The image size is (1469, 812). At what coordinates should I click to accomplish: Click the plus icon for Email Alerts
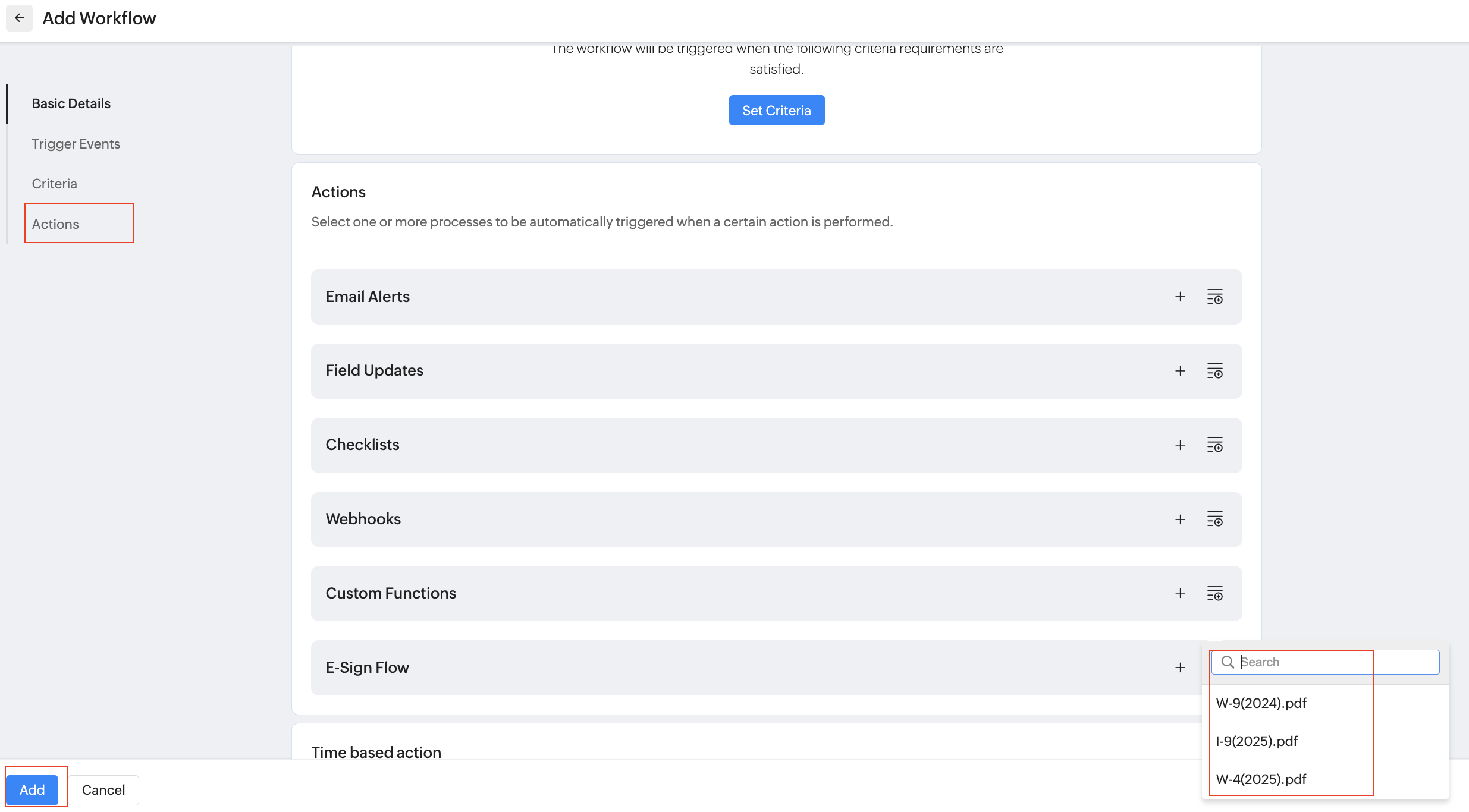(1180, 297)
